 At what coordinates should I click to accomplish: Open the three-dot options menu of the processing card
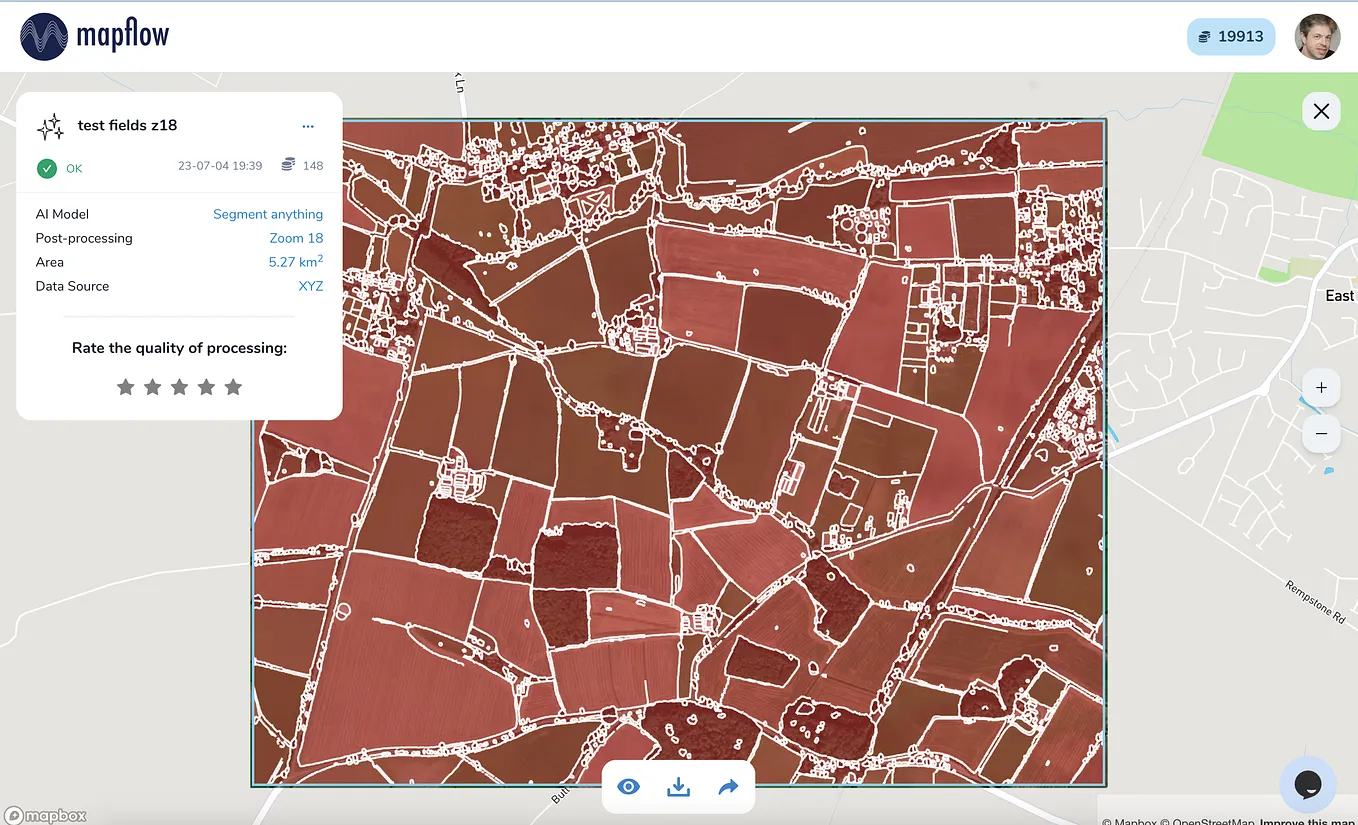[x=308, y=126]
